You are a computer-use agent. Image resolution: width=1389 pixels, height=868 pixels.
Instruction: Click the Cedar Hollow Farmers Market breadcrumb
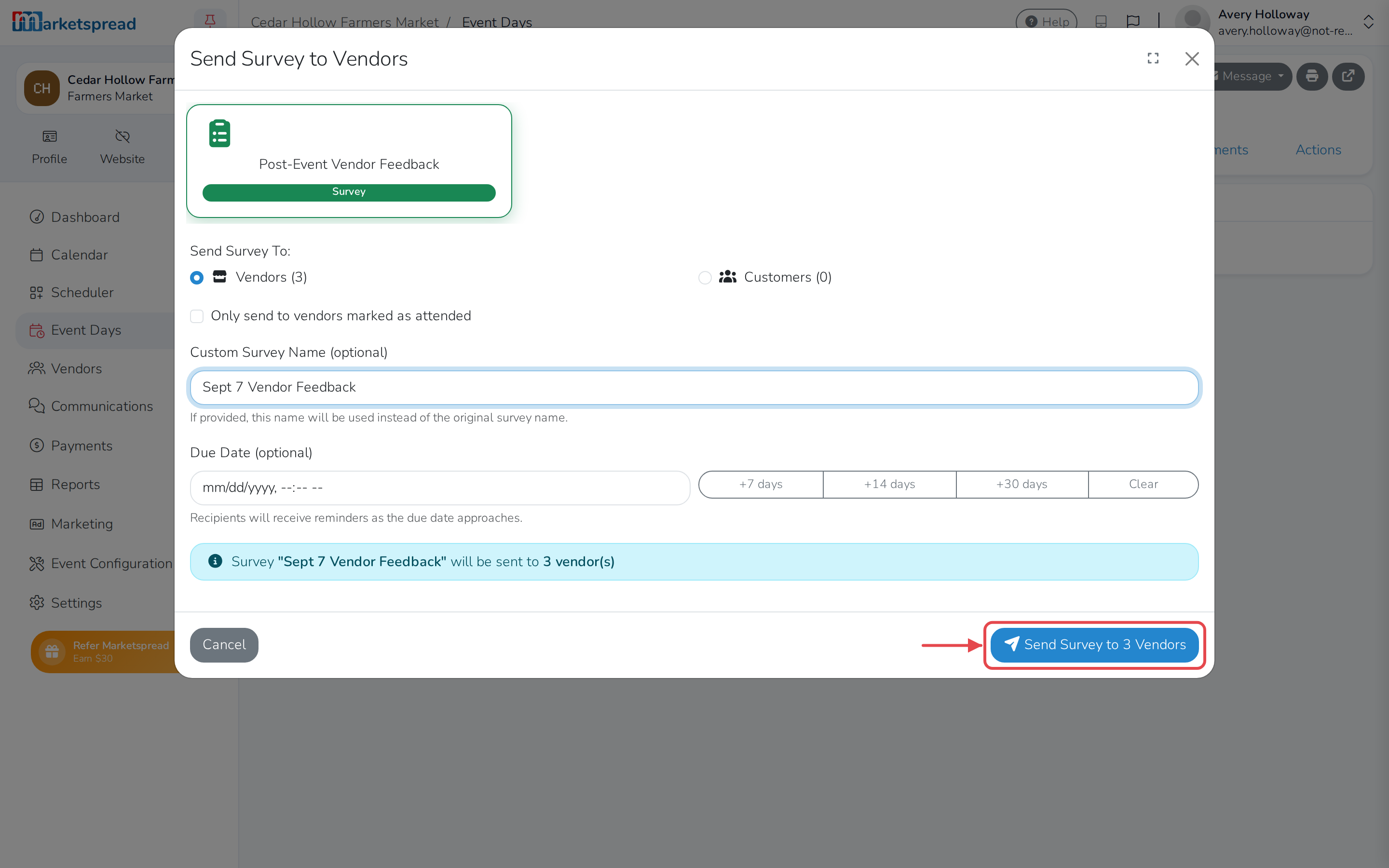344,22
